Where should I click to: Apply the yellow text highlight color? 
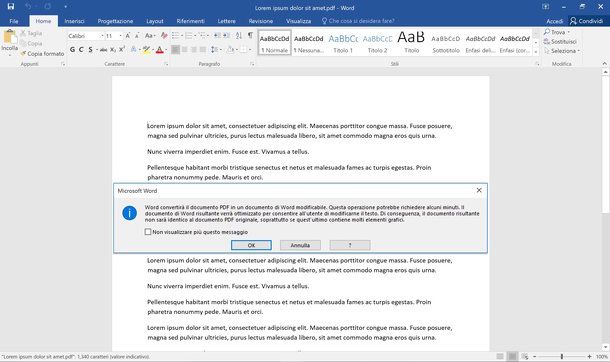[x=146, y=49]
